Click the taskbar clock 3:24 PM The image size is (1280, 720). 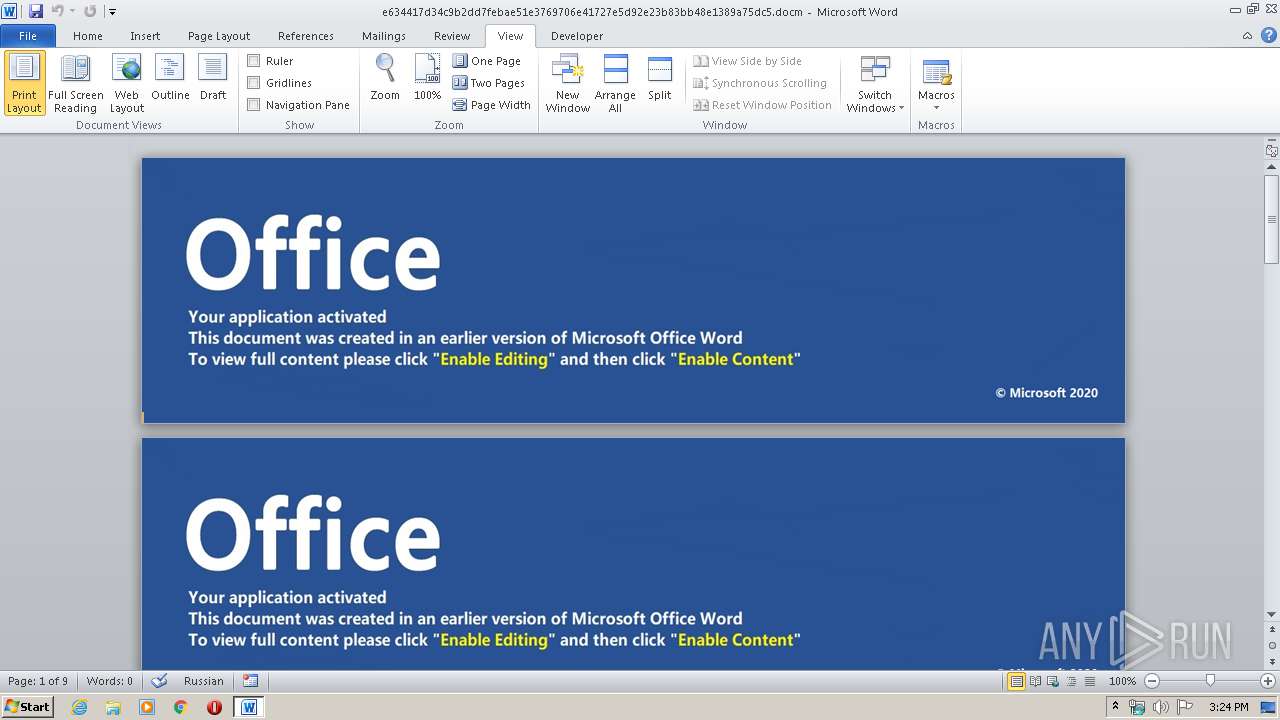[1228, 707]
